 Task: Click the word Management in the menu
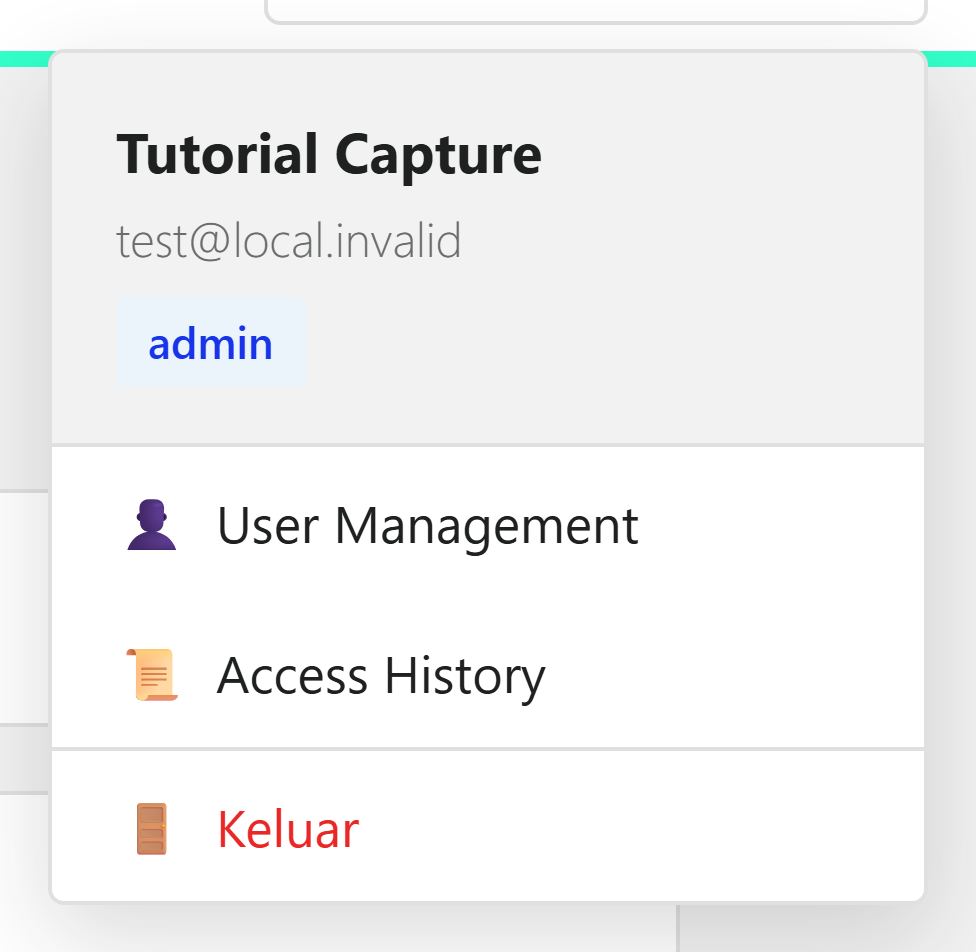click(x=486, y=527)
